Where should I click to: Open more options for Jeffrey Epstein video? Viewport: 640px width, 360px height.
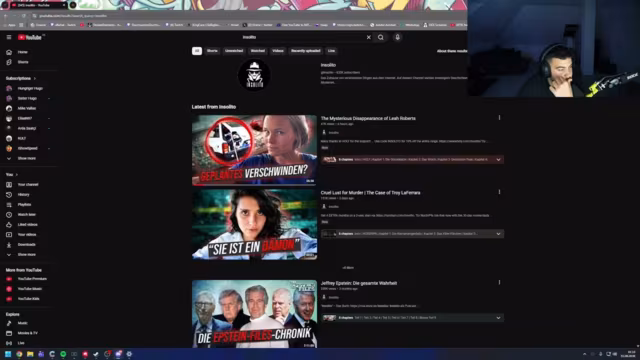[499, 282]
